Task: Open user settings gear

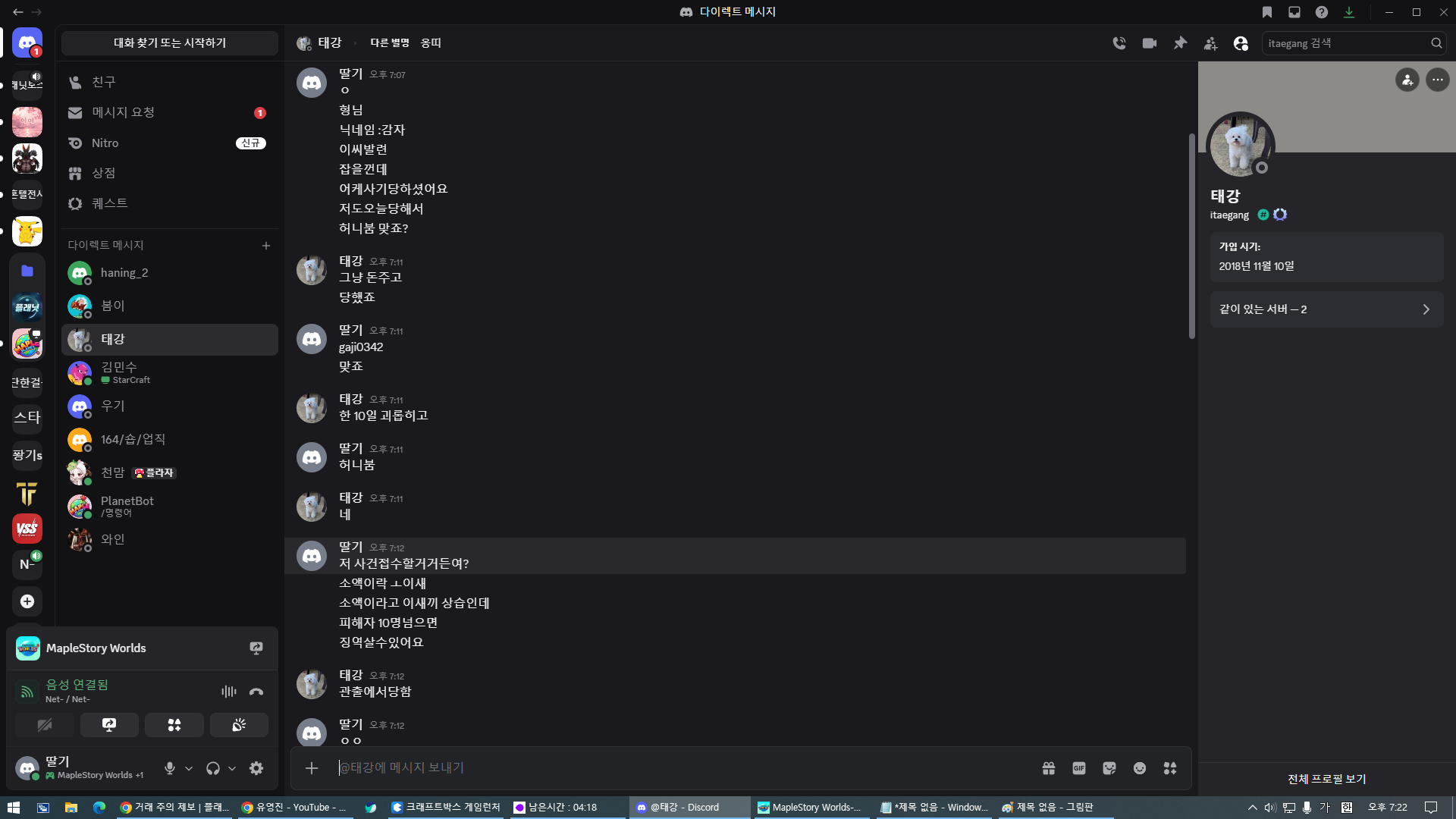Action: pos(256,768)
